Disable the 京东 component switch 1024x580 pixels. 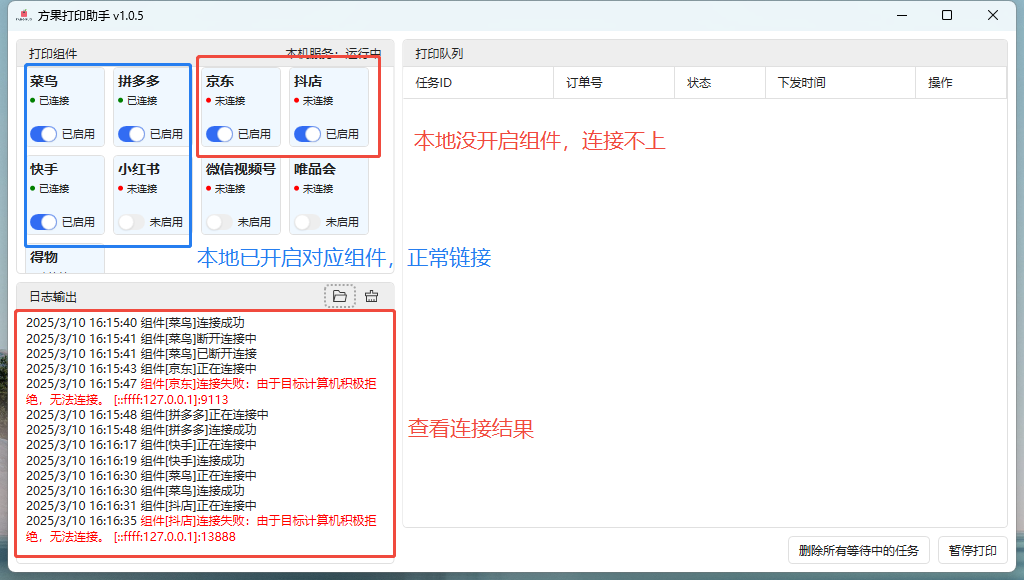pos(219,134)
